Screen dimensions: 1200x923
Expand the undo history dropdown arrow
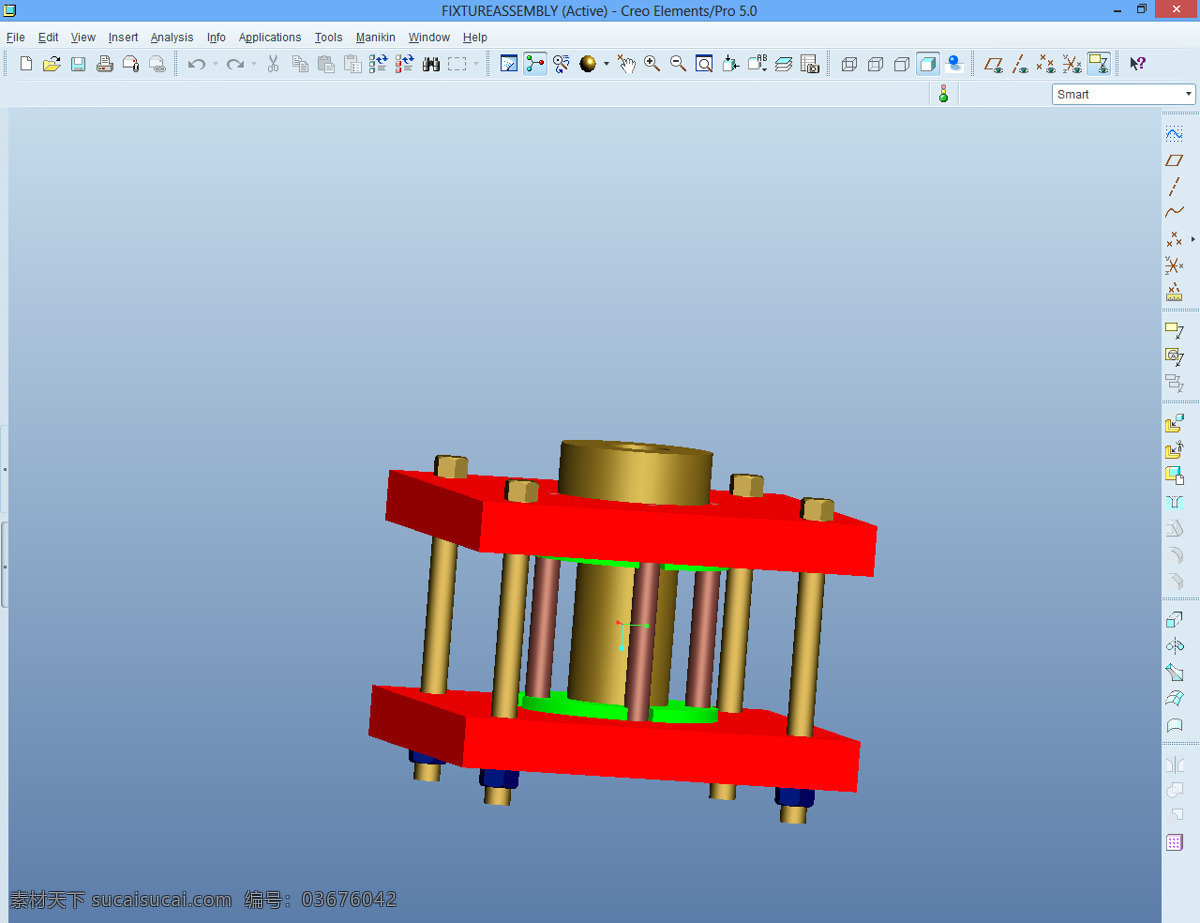click(x=215, y=64)
